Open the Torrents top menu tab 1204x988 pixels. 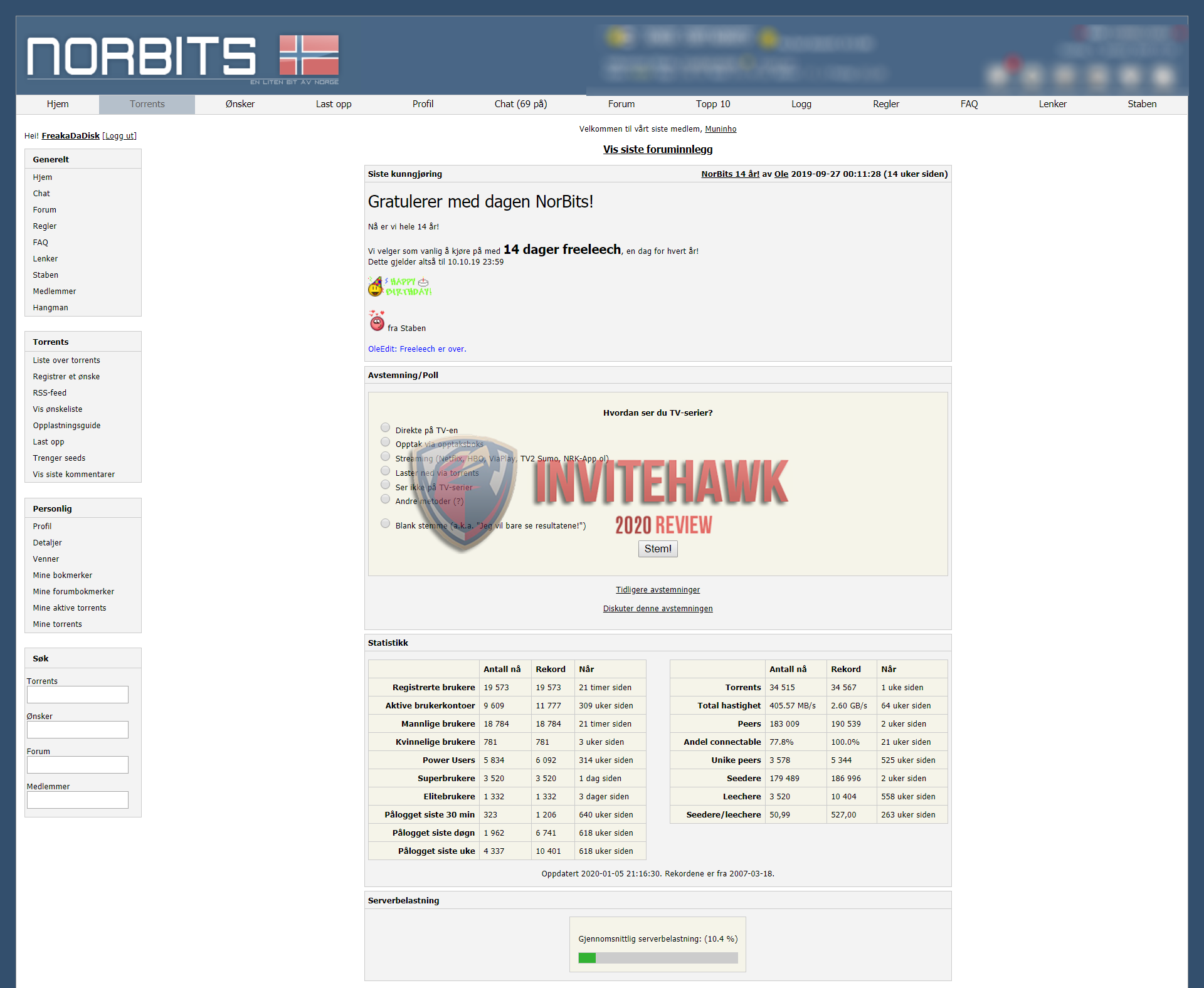coord(147,104)
